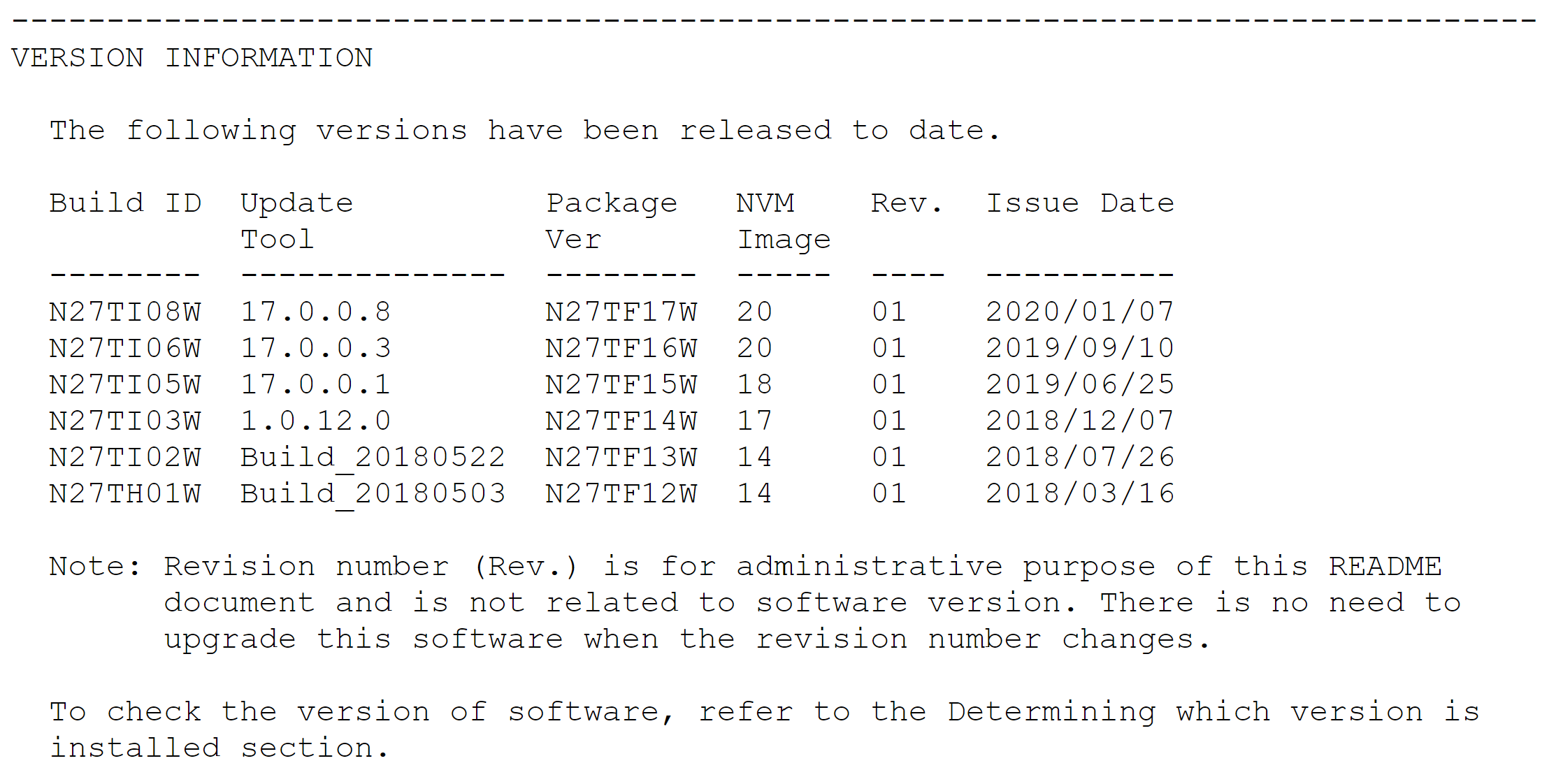The height and width of the screenshot is (784, 1563).
Task: Click Build ID N27TH01W
Action: click(x=125, y=493)
